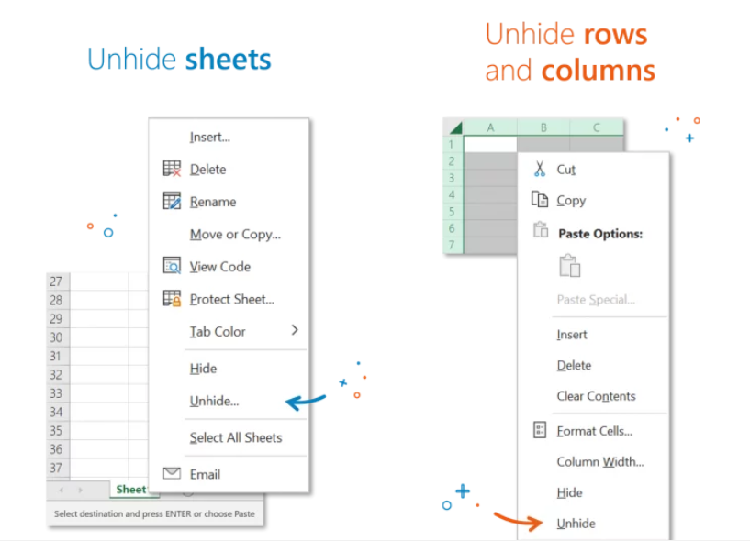
Task: Select Move or Copy... option
Action: click(235, 234)
